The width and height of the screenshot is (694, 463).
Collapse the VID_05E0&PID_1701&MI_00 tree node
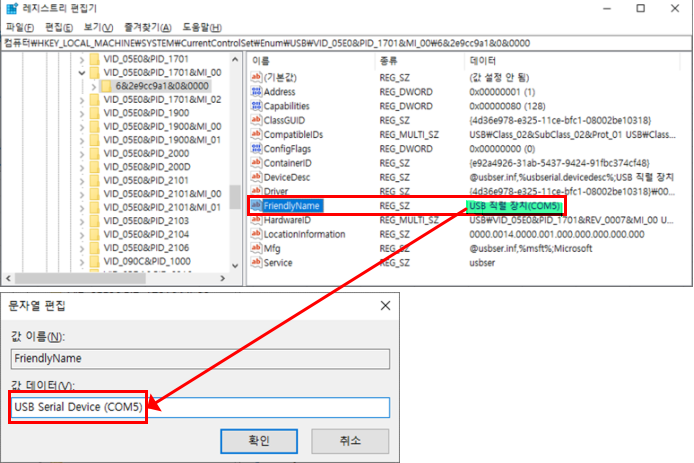[81, 72]
